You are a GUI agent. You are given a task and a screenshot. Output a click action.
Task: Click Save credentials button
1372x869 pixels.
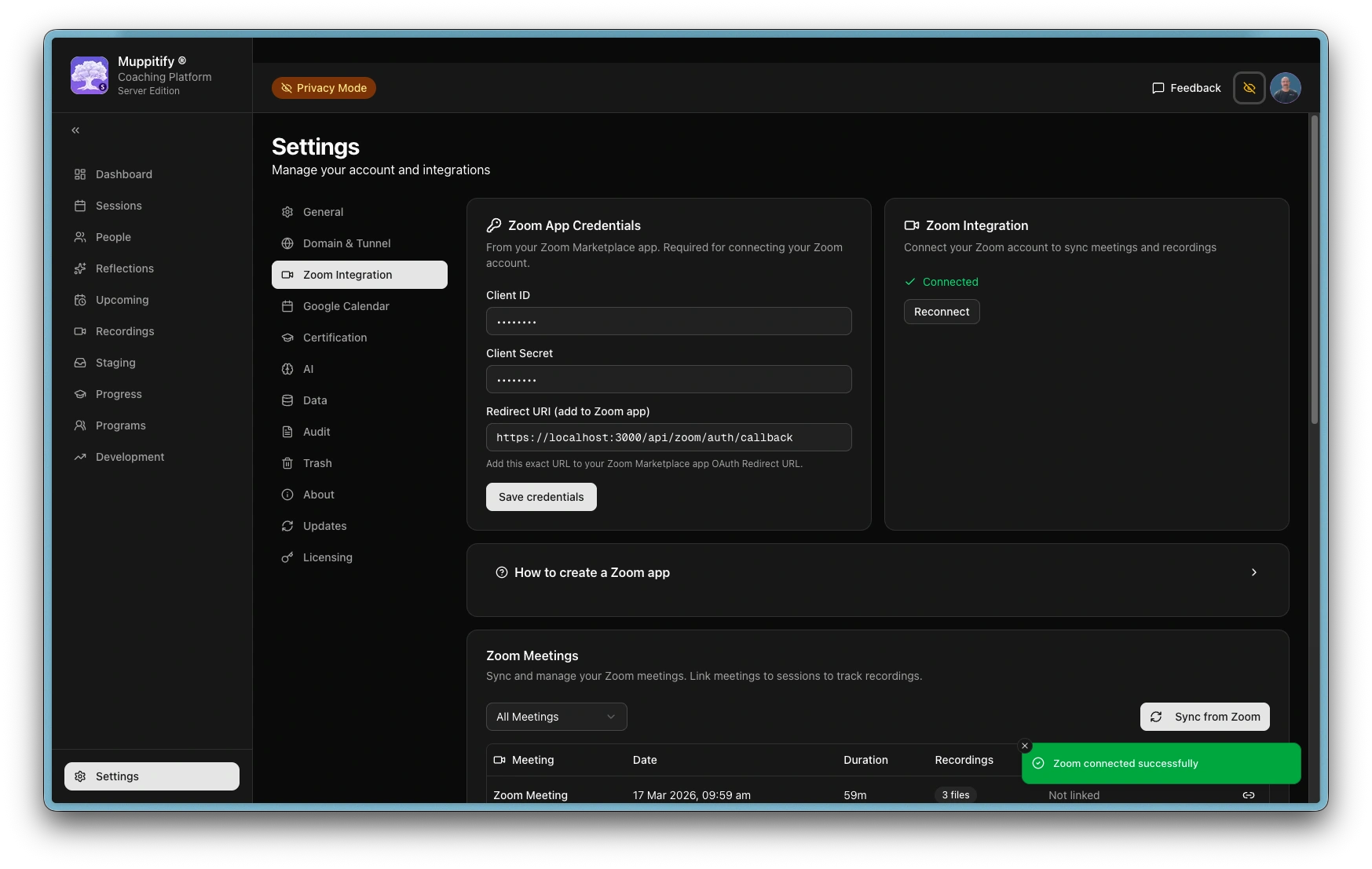(x=541, y=497)
